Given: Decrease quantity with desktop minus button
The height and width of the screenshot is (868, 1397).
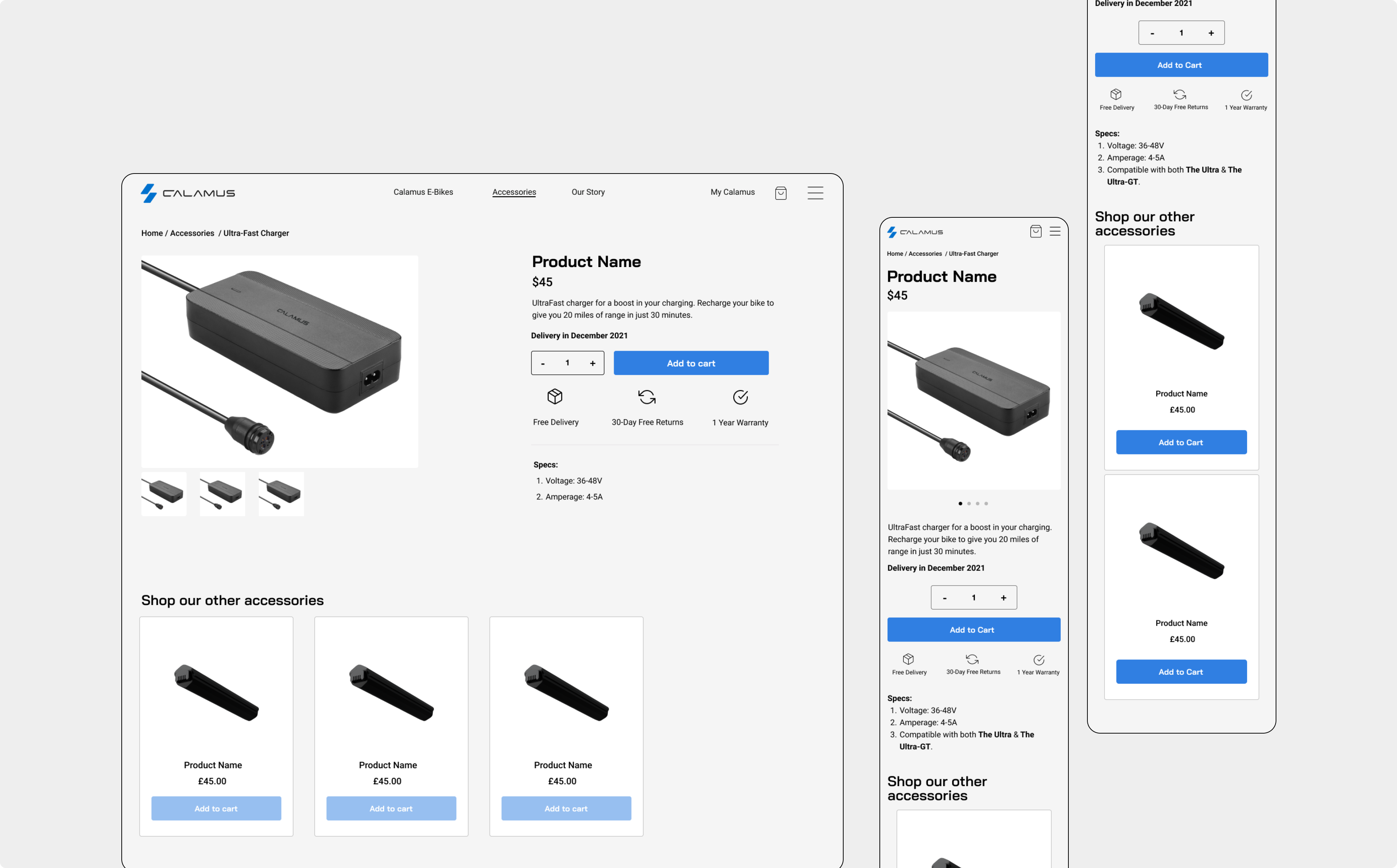Looking at the screenshot, I should [543, 363].
